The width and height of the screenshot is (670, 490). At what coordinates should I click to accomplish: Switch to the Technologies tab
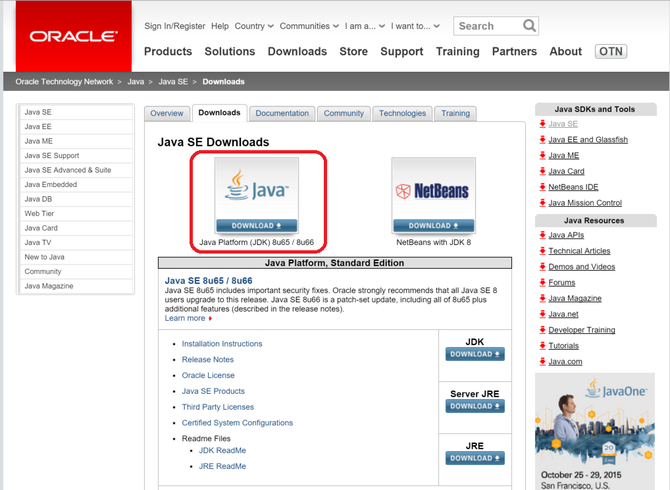point(402,113)
